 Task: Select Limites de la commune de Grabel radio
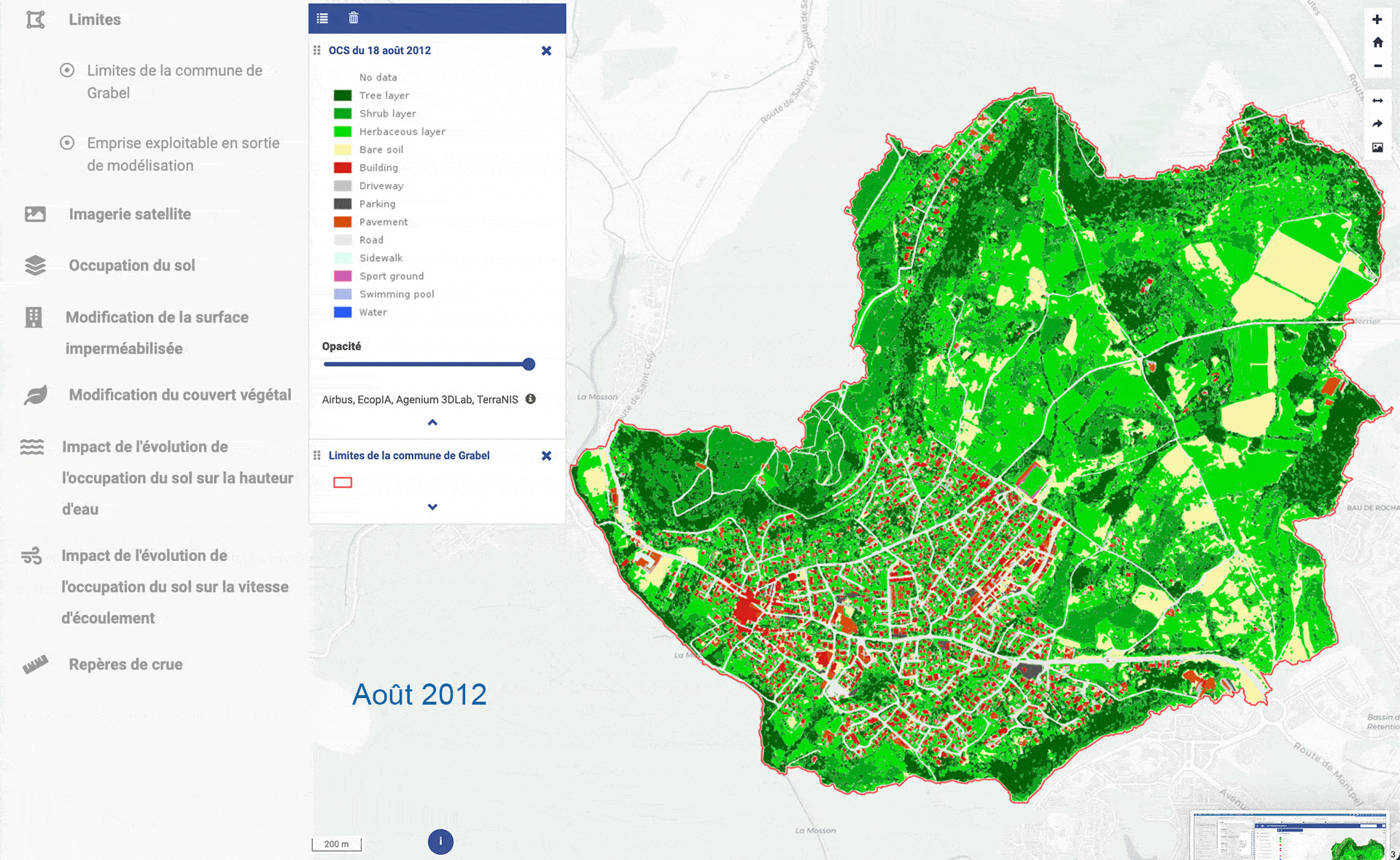click(x=67, y=71)
